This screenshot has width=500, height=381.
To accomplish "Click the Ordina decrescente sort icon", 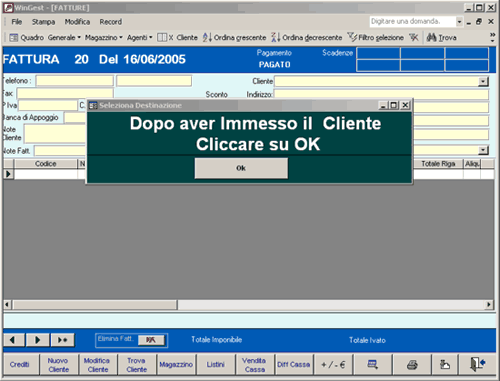I will pos(276,37).
